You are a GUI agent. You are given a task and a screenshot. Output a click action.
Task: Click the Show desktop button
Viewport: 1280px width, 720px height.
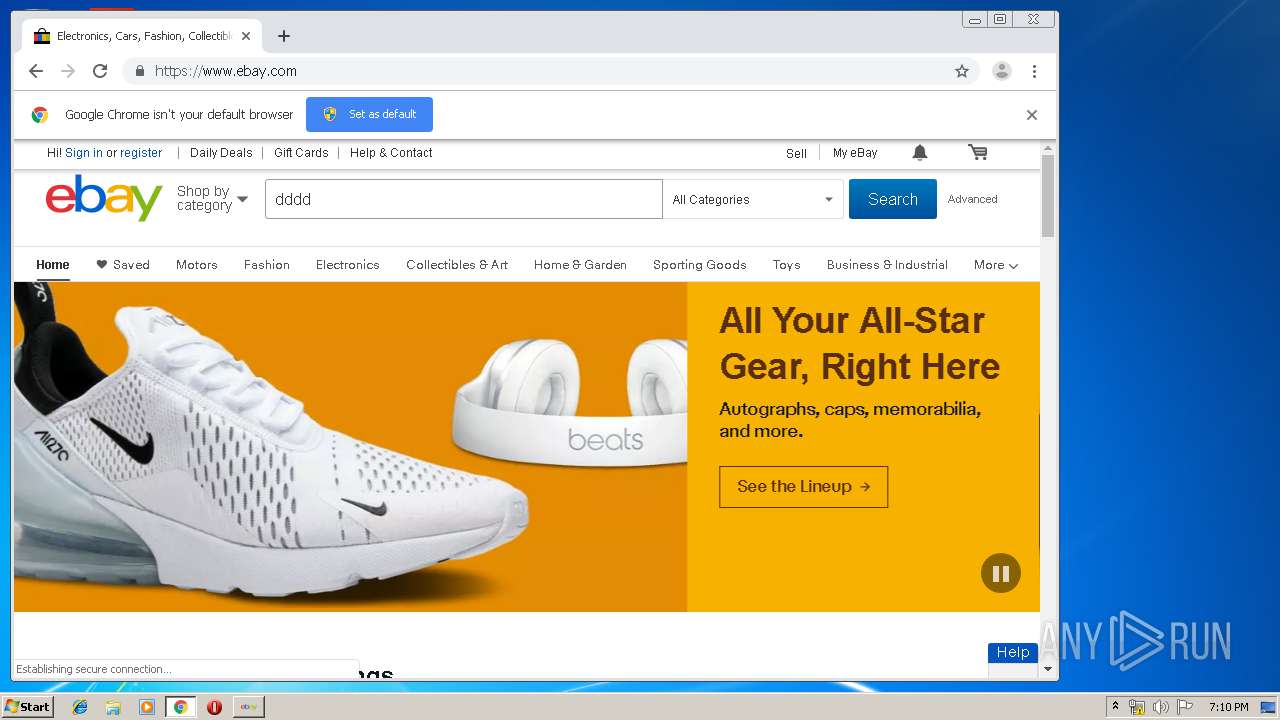(x=1269, y=707)
